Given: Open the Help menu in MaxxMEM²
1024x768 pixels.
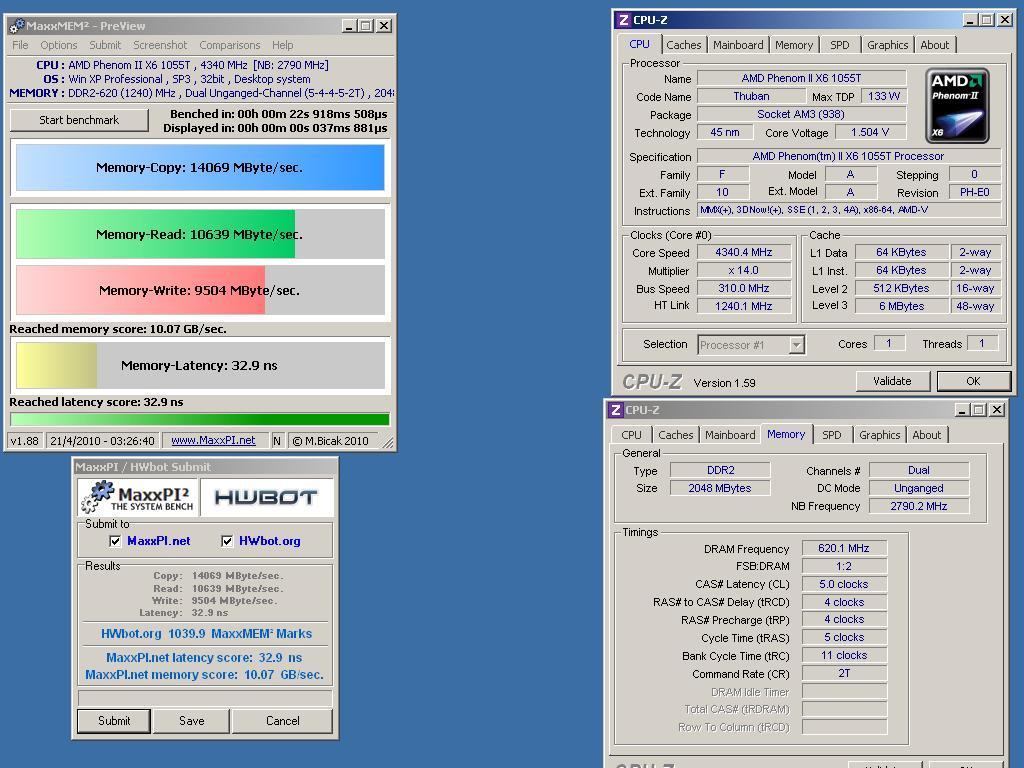Looking at the screenshot, I should 283,45.
